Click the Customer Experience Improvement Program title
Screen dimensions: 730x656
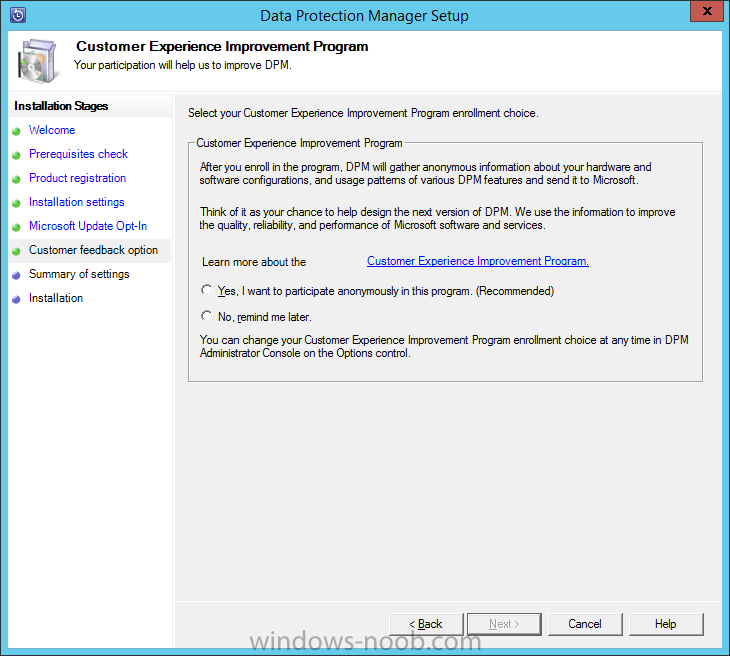222,47
